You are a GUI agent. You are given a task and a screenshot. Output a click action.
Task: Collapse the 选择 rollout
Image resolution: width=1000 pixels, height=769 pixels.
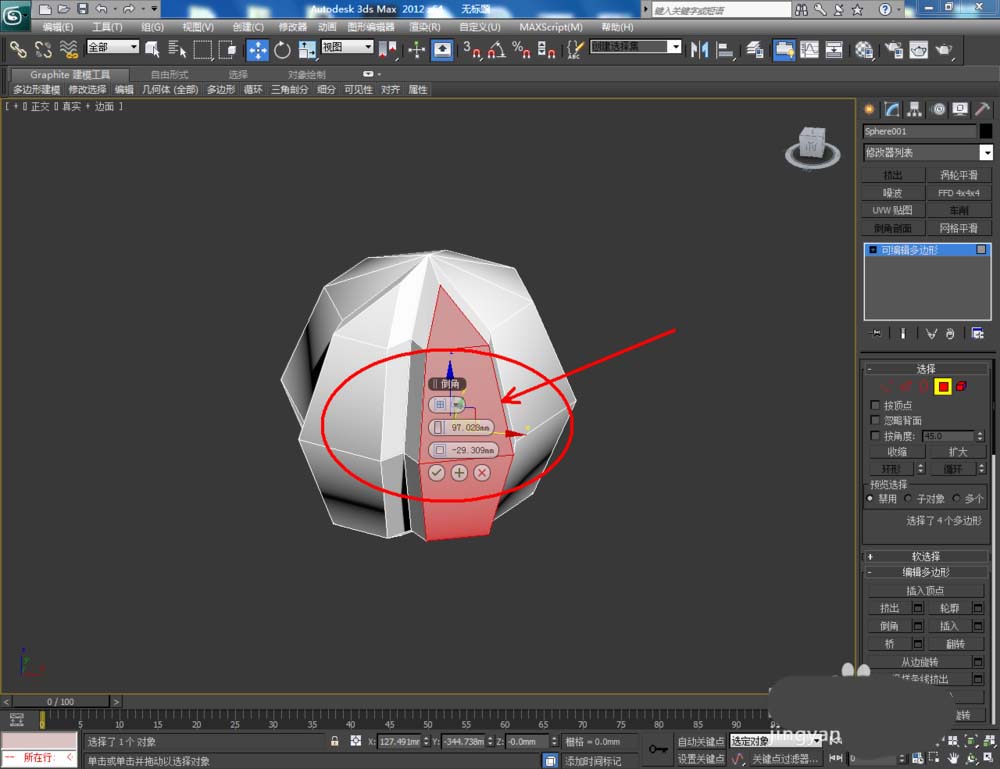pyautogui.click(x=925, y=369)
